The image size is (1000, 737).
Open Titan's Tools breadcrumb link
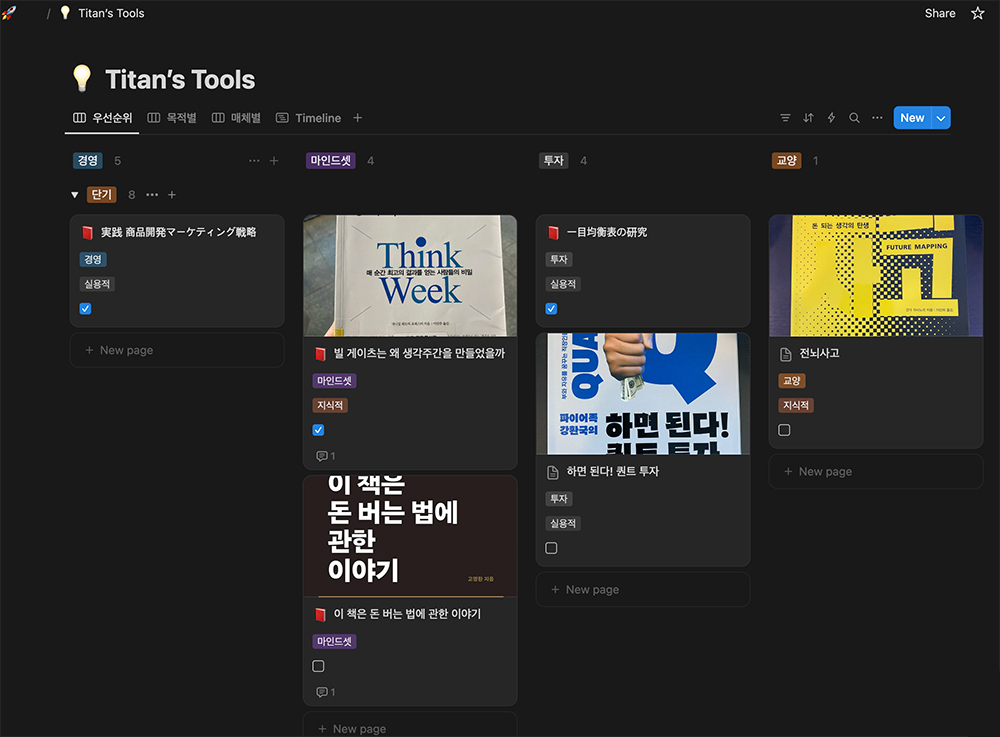tap(111, 13)
